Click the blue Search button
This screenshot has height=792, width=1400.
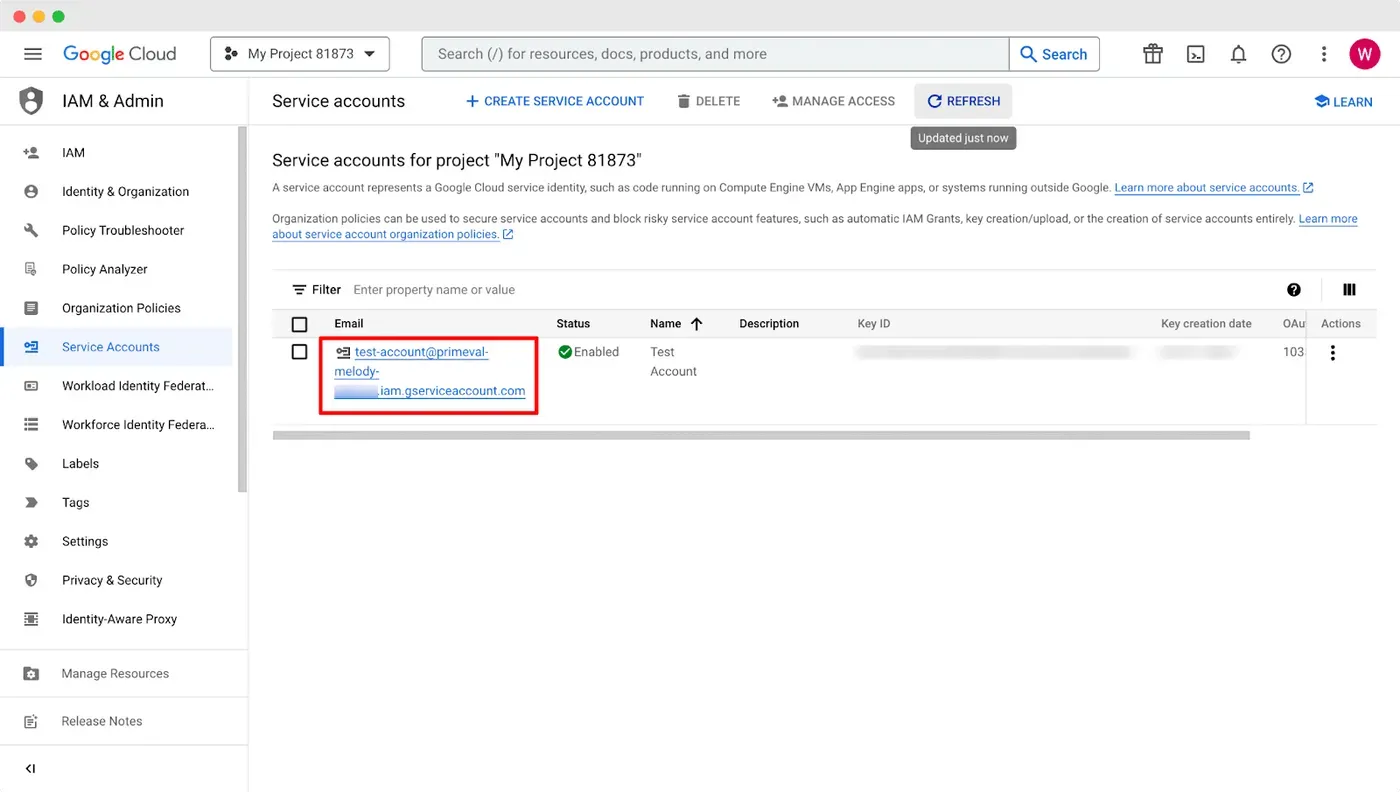coord(1054,54)
